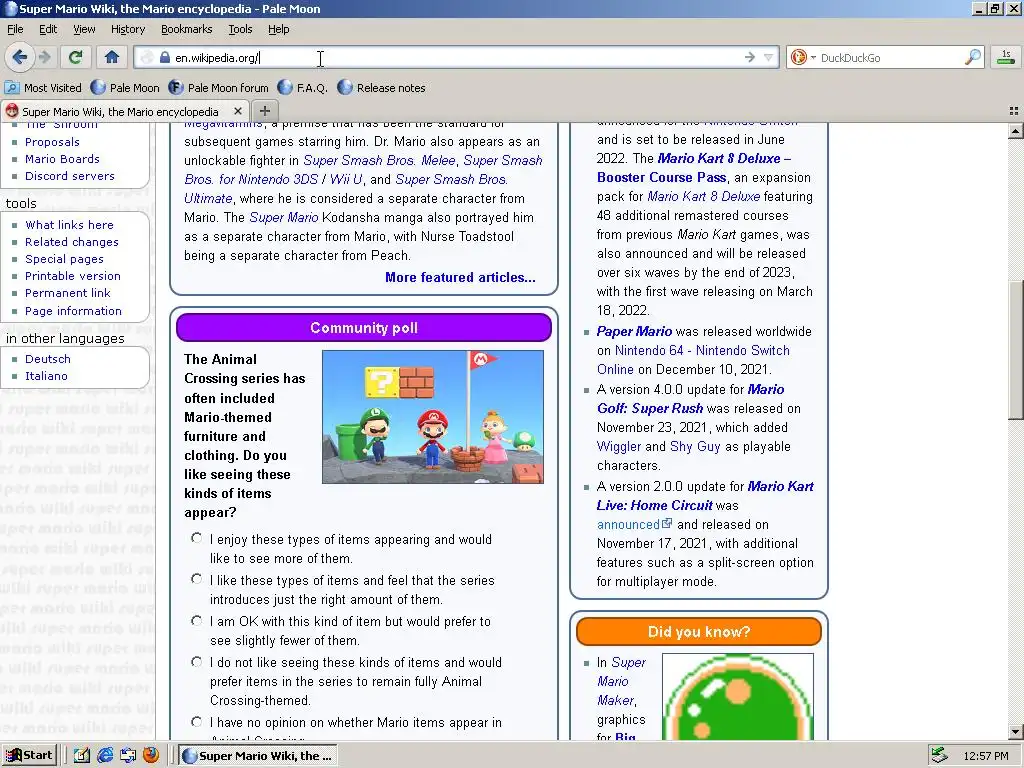Viewport: 1024px width, 768px height.
Task: Open the Paper Mario news link
Action: coord(634,331)
